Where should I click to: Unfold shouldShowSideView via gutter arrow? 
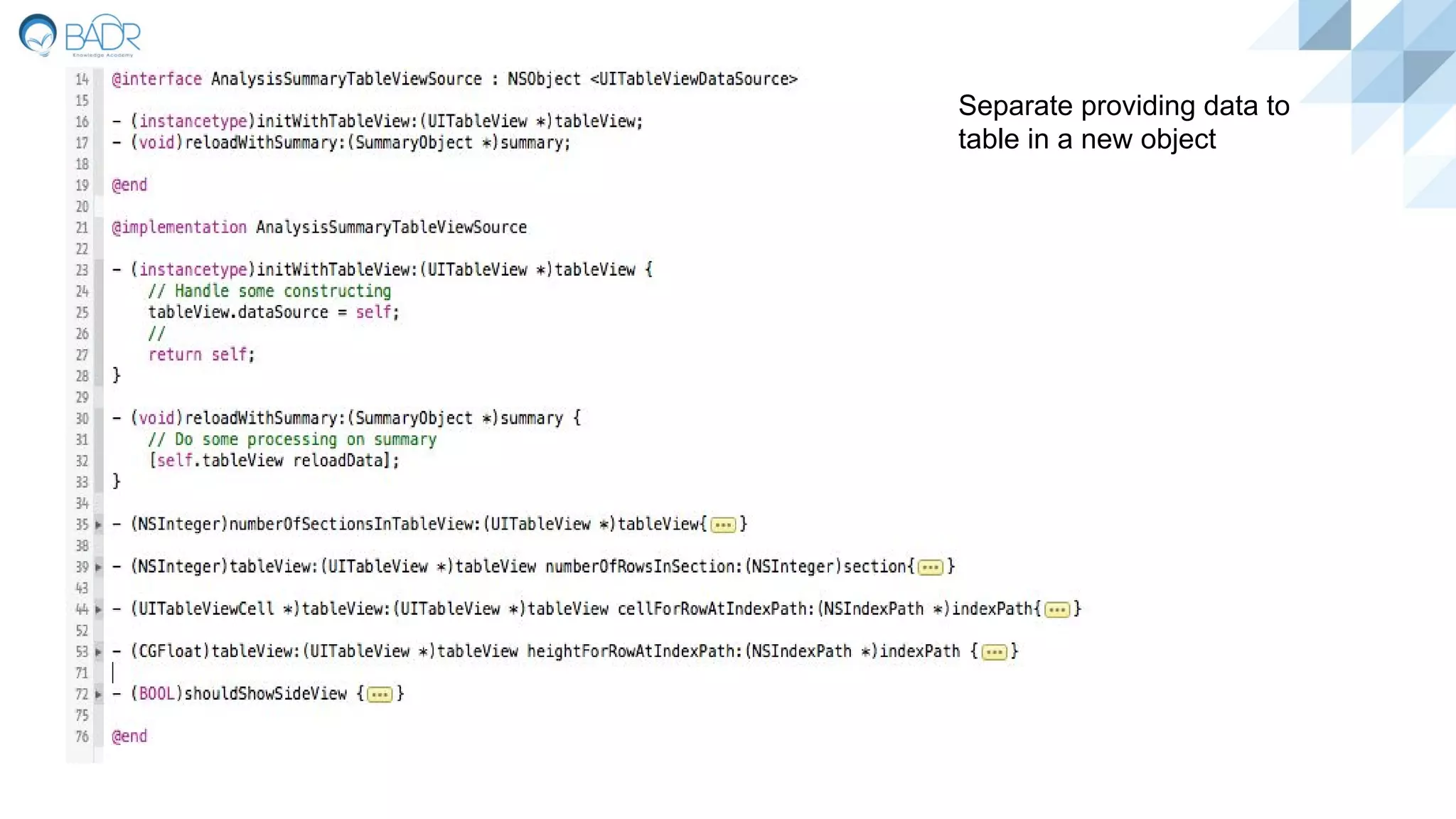click(x=99, y=695)
